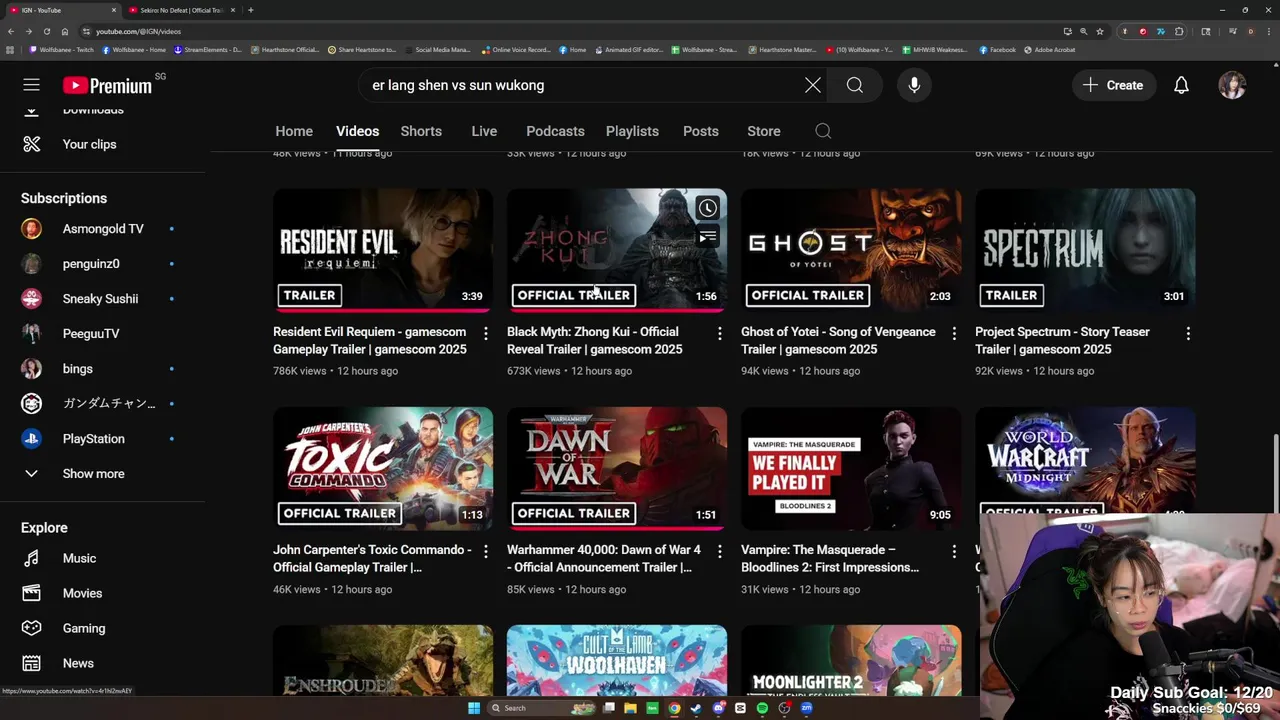Select the Videos channel tab

click(x=357, y=131)
